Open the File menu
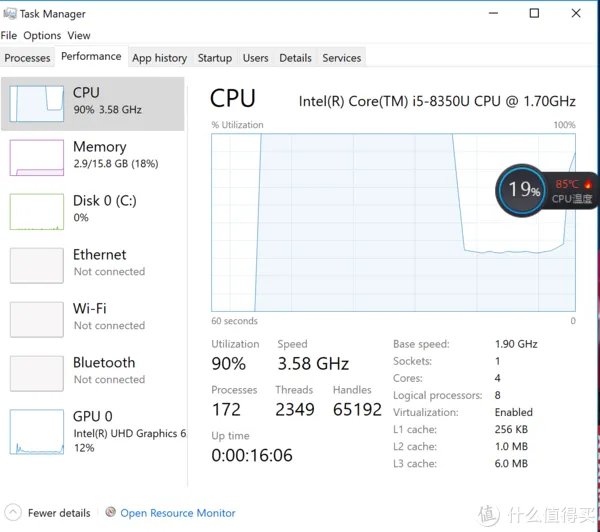Viewport: 600px width, 532px height. 9,36
